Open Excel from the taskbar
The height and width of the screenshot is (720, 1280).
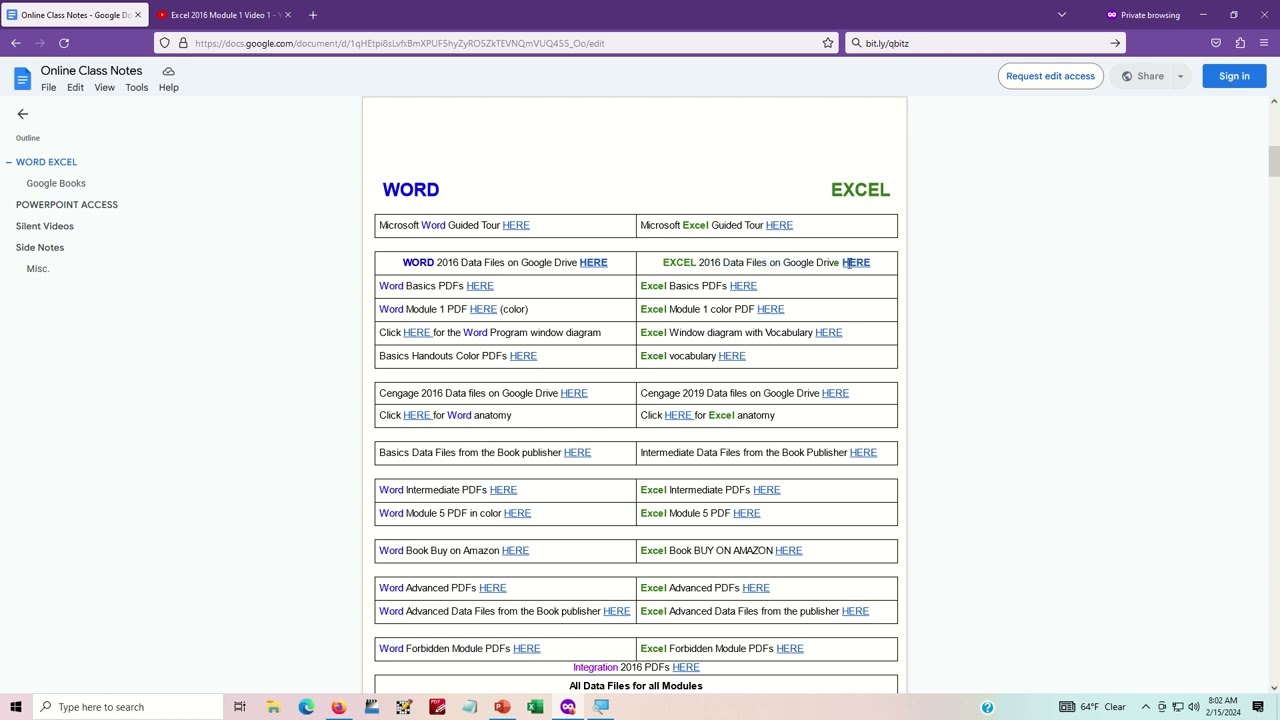tap(535, 707)
